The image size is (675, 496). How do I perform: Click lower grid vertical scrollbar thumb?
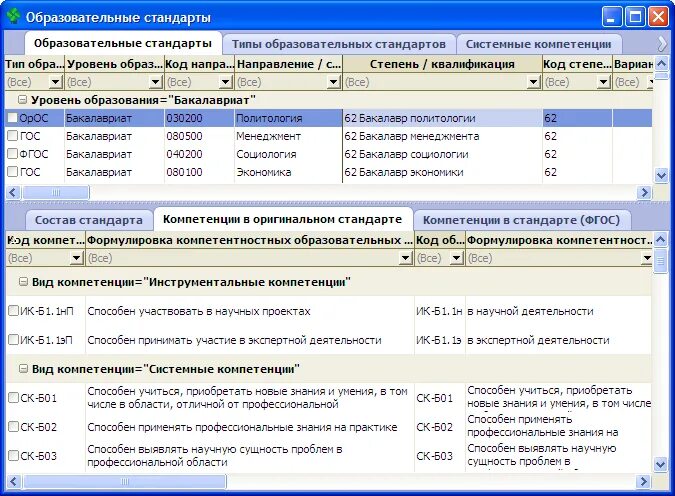point(661,260)
